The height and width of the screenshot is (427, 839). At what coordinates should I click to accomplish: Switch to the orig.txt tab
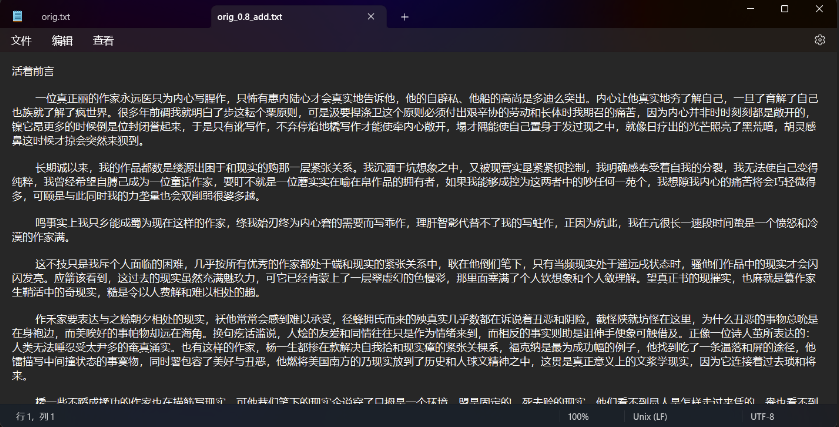point(56,17)
